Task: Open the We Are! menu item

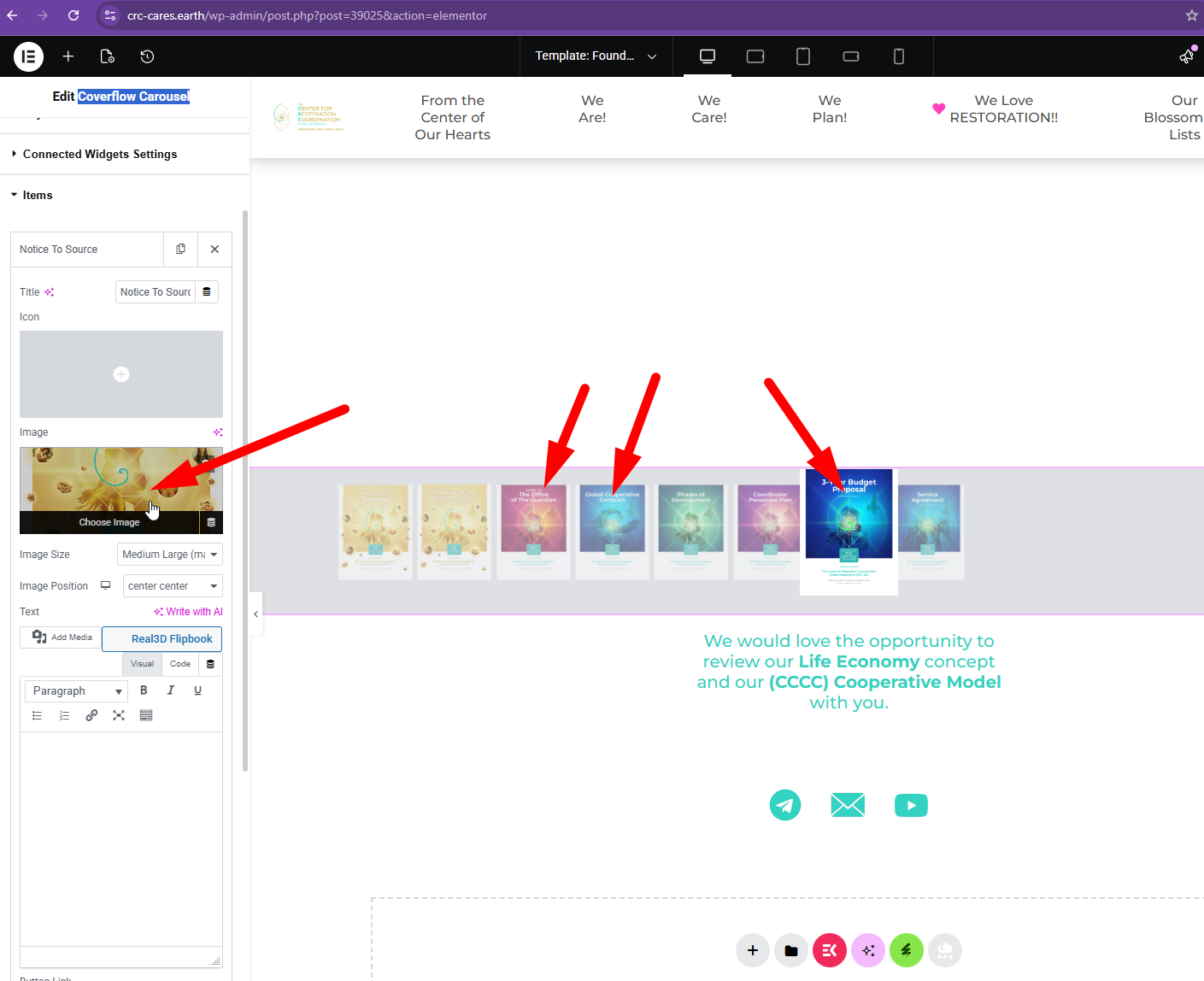Action: coord(592,109)
